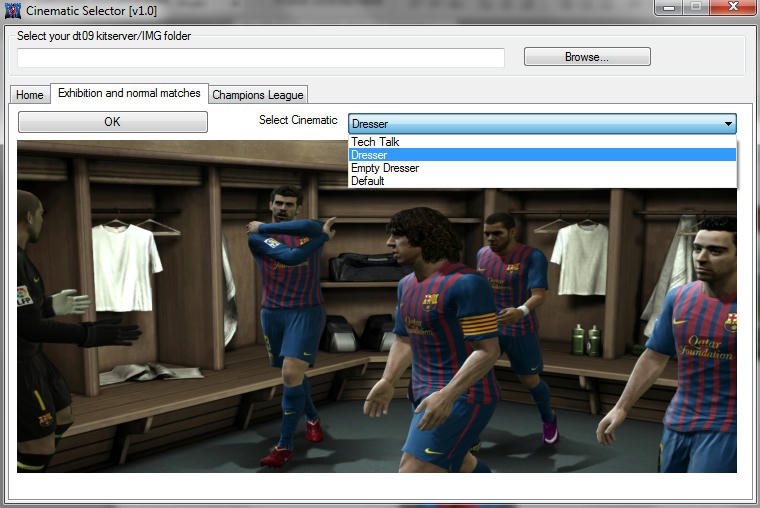This screenshot has width=760, height=508.
Task: Minimize the Cinematic Selector window
Action: [x=667, y=8]
